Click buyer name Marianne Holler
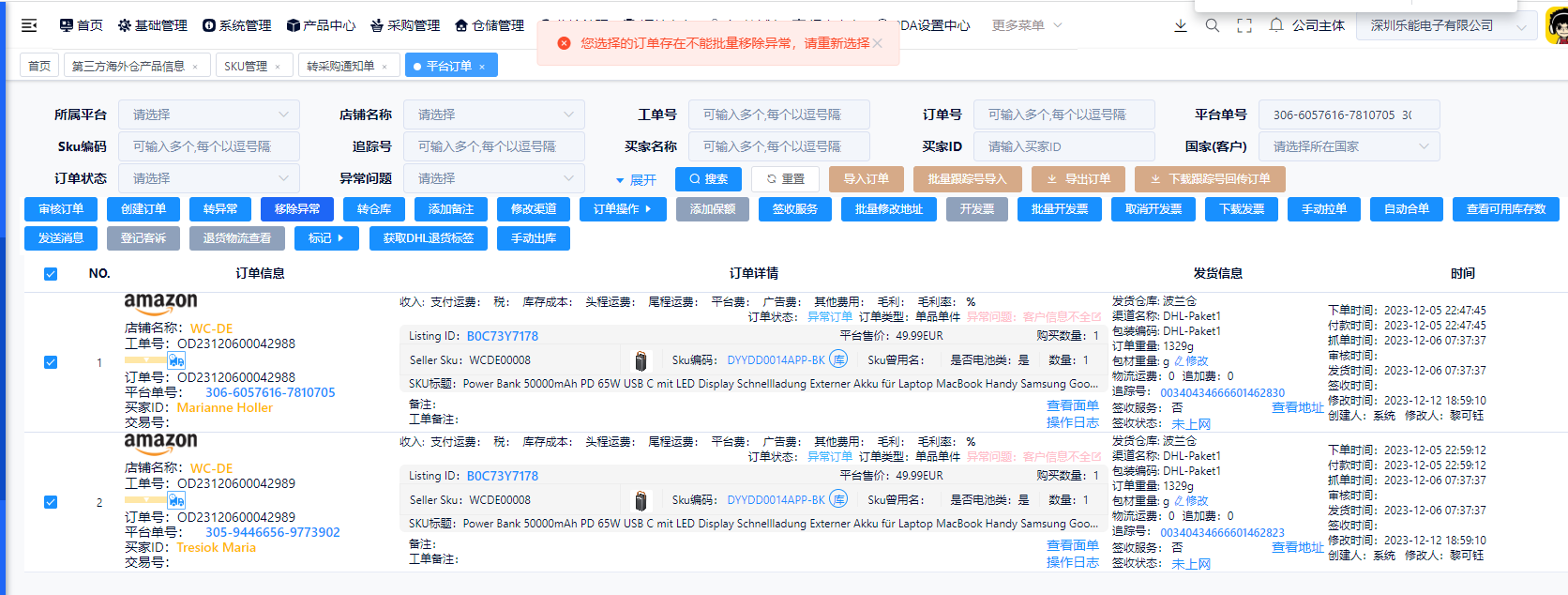This screenshot has height=595, width=1568. [x=225, y=408]
